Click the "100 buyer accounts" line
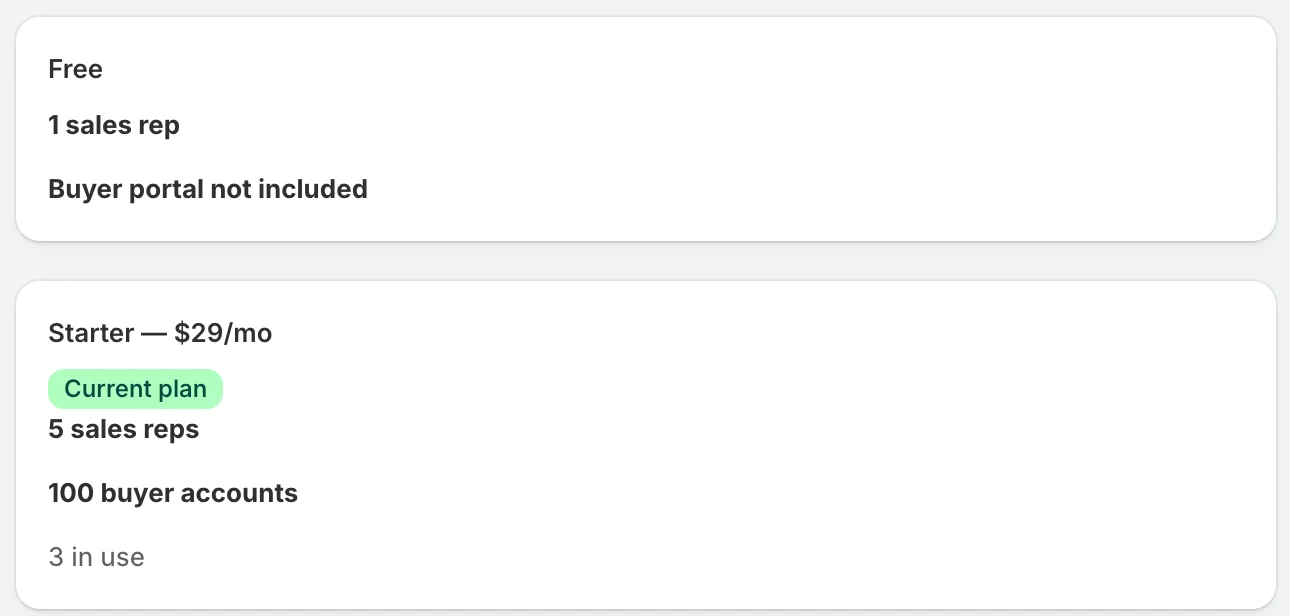The width and height of the screenshot is (1290, 616). (173, 493)
